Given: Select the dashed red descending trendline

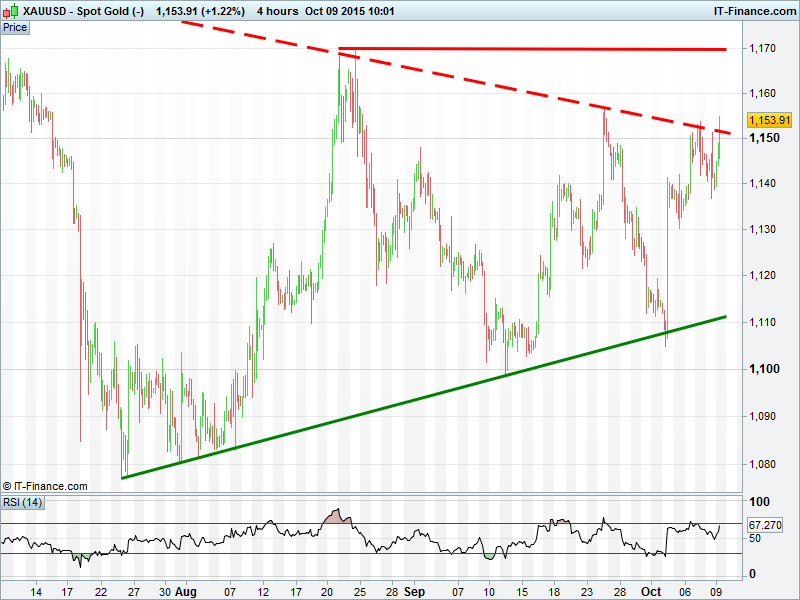Looking at the screenshot, I should 456,78.
